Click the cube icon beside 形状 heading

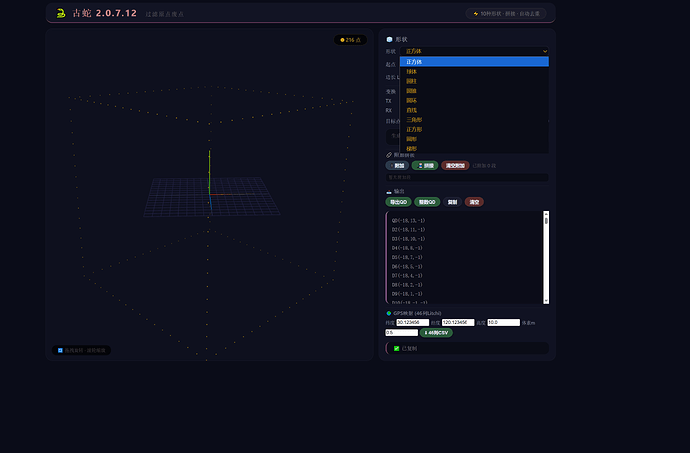pyautogui.click(x=389, y=39)
